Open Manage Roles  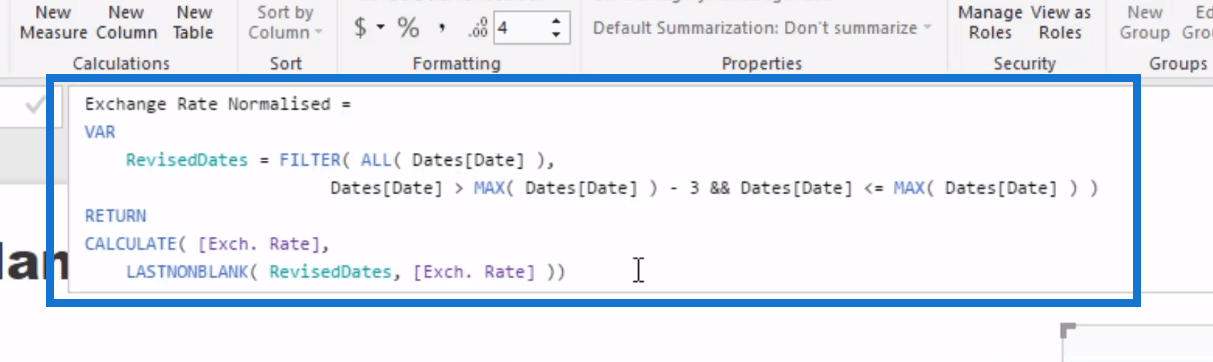[989, 22]
